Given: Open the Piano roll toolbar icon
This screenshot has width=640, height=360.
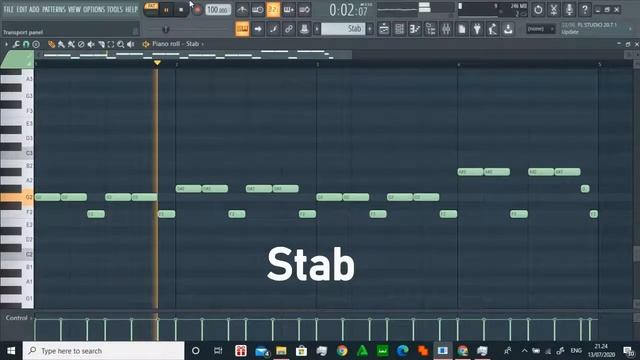Looking at the screenshot, I should tap(415, 29).
